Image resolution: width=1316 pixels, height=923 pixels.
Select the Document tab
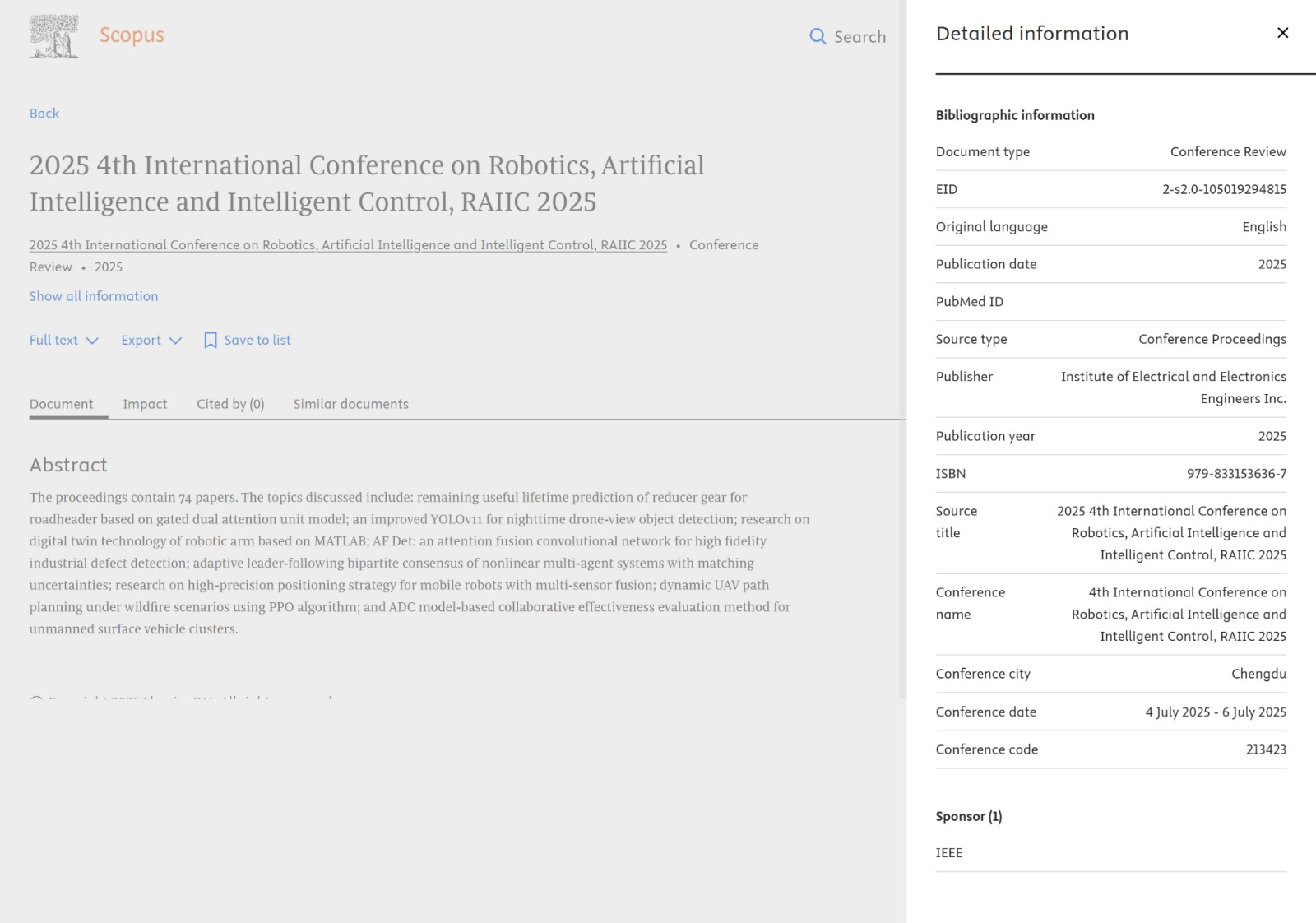62,404
